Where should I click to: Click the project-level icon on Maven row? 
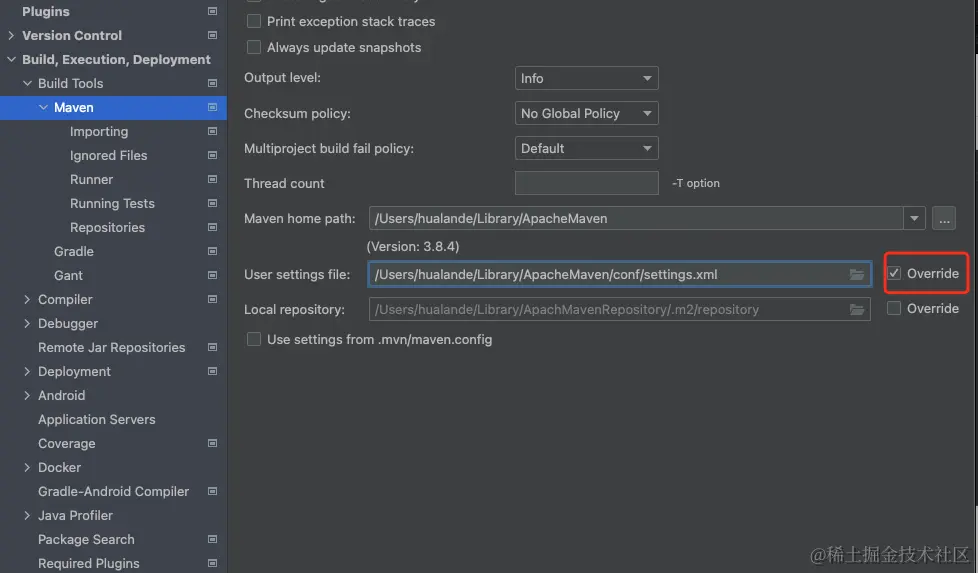(212, 107)
